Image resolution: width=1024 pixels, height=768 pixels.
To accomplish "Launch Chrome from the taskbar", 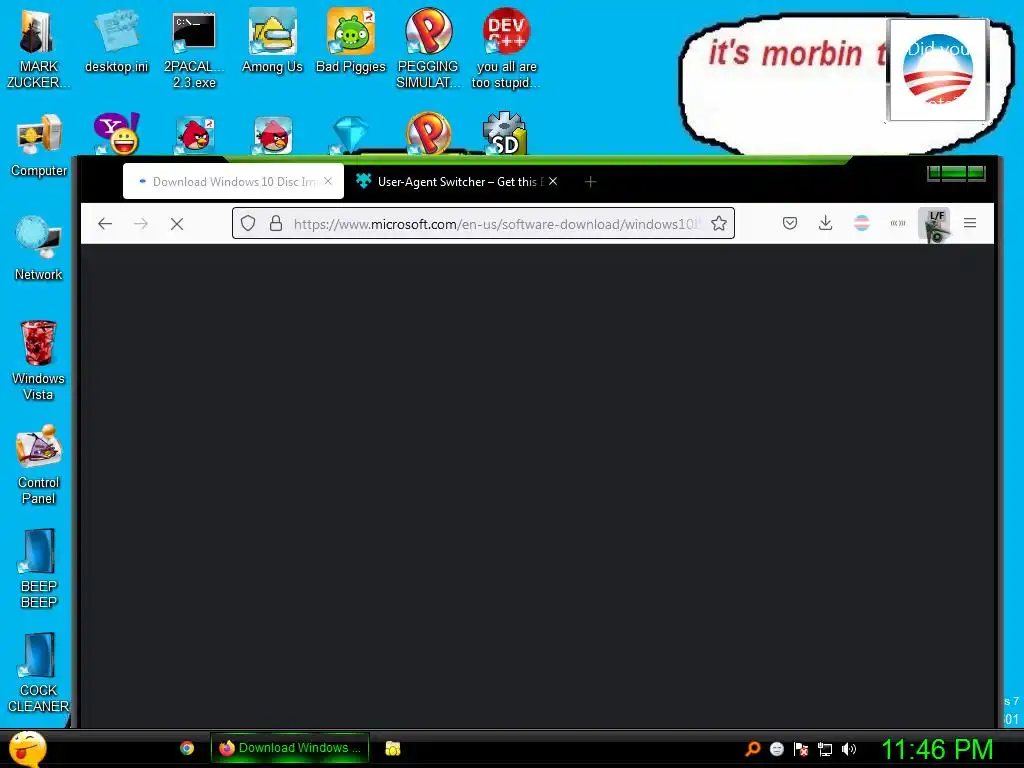I will (x=187, y=748).
